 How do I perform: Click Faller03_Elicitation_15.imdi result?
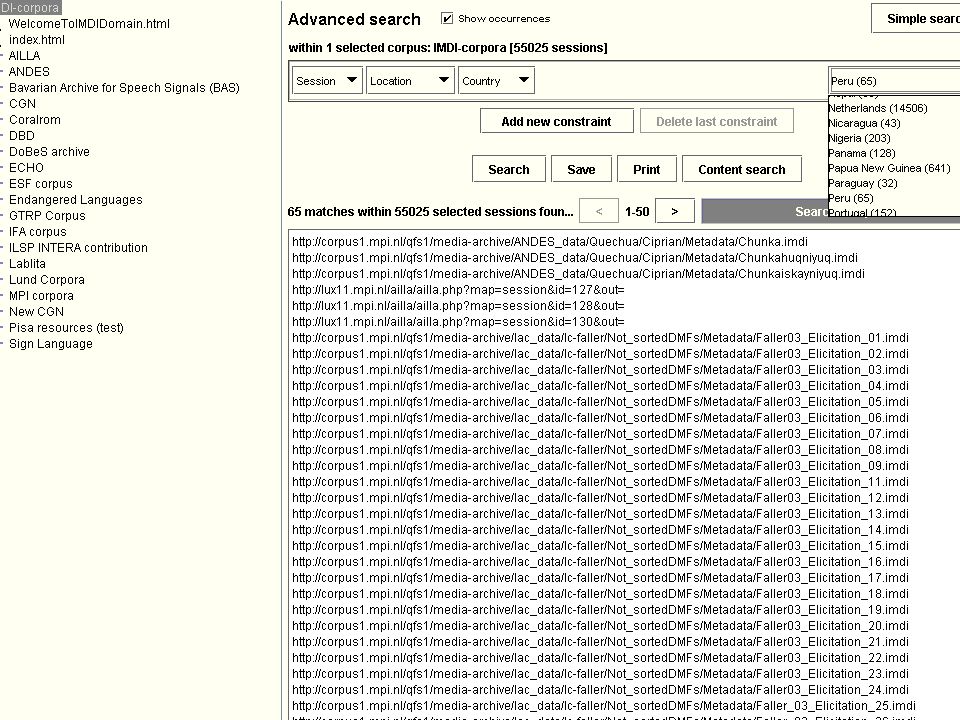[601, 546]
